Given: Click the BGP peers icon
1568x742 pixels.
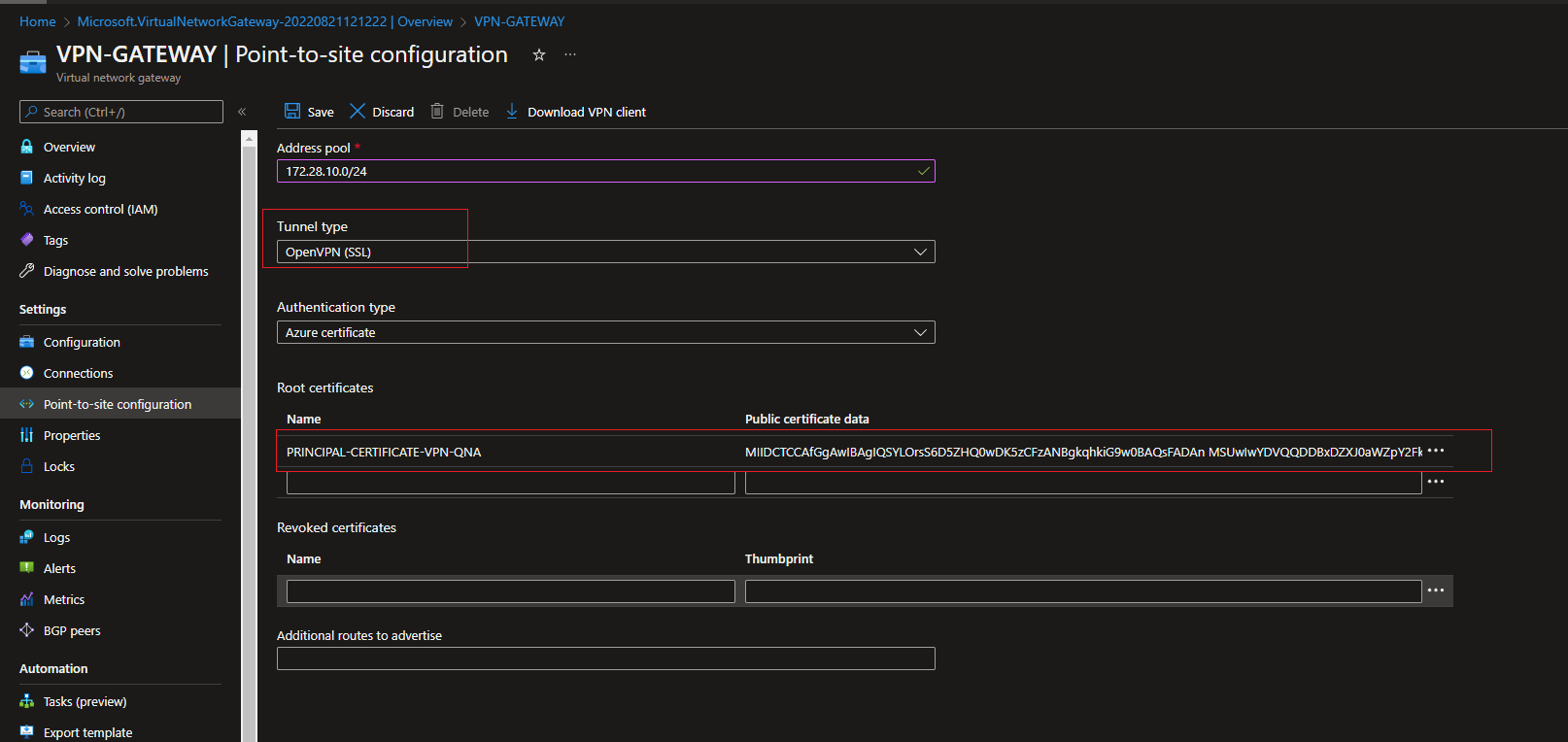Looking at the screenshot, I should tap(27, 630).
